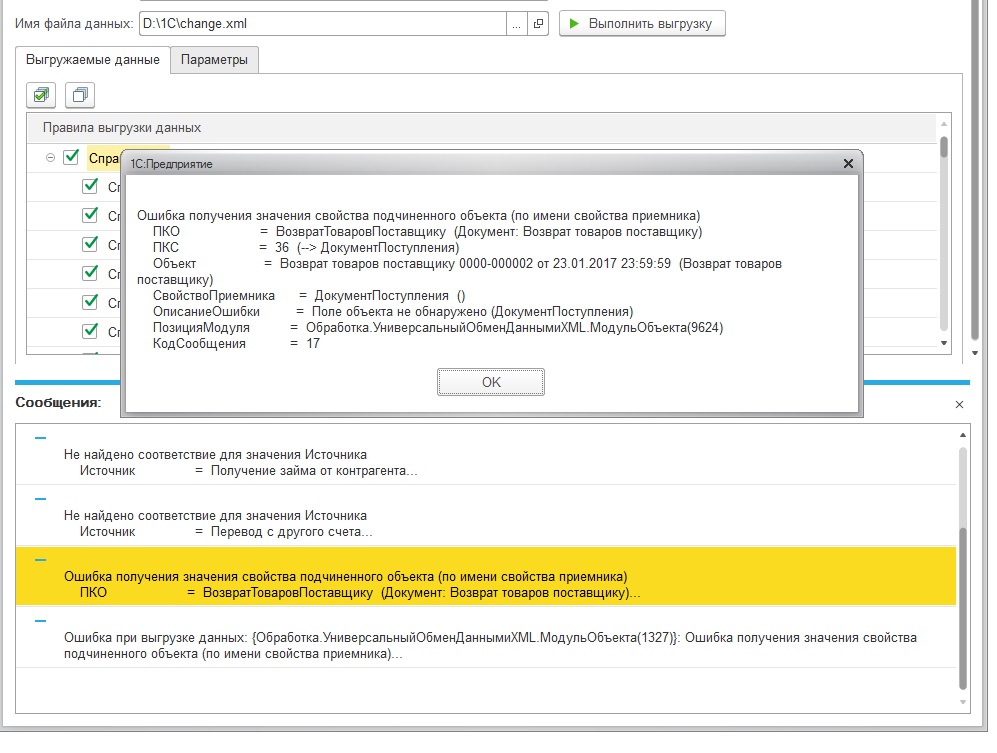
Task: Select the highlighted ВозвратТоваровПоставщику error message
Action: (486, 577)
